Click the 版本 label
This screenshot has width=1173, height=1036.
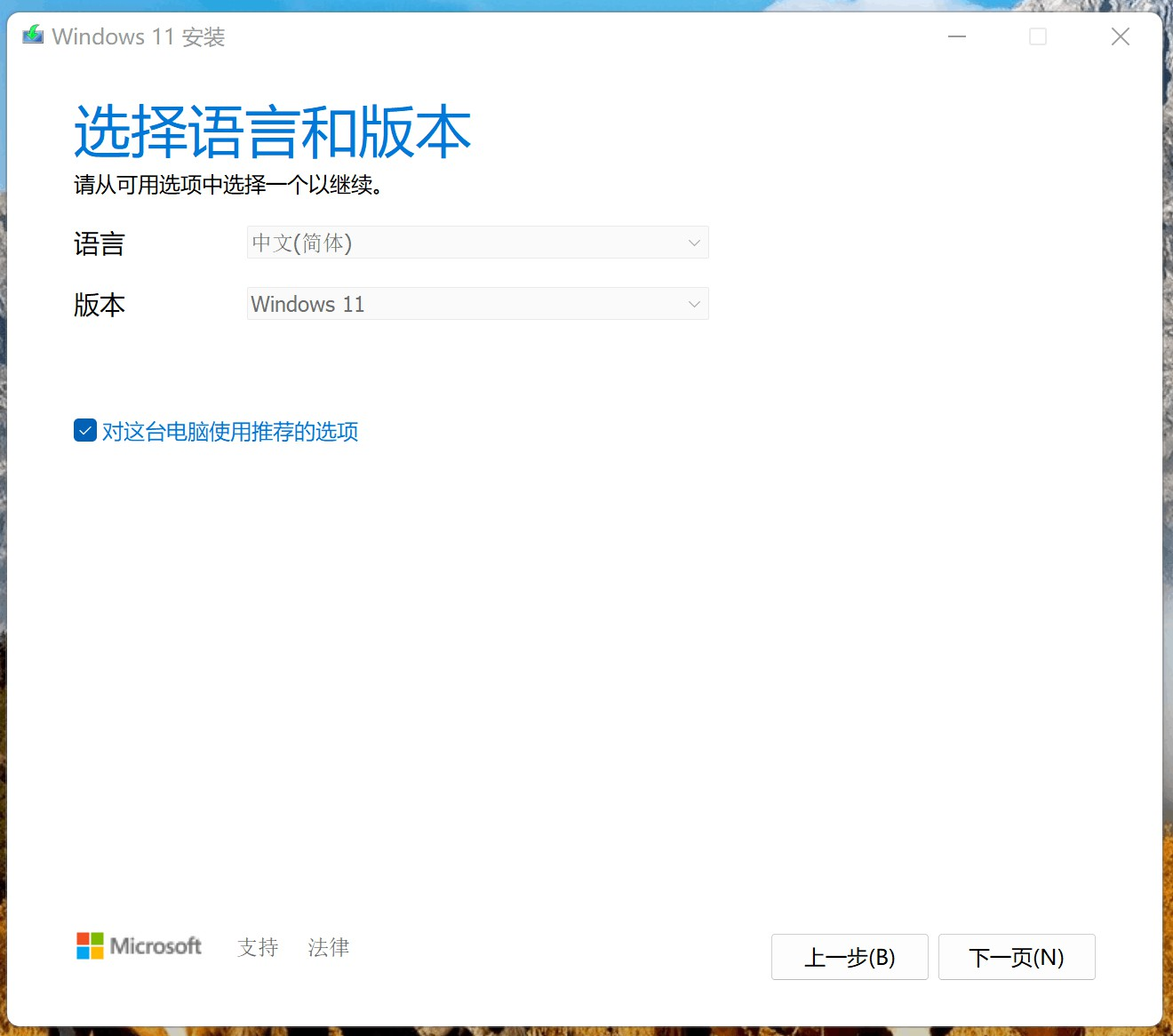100,305
